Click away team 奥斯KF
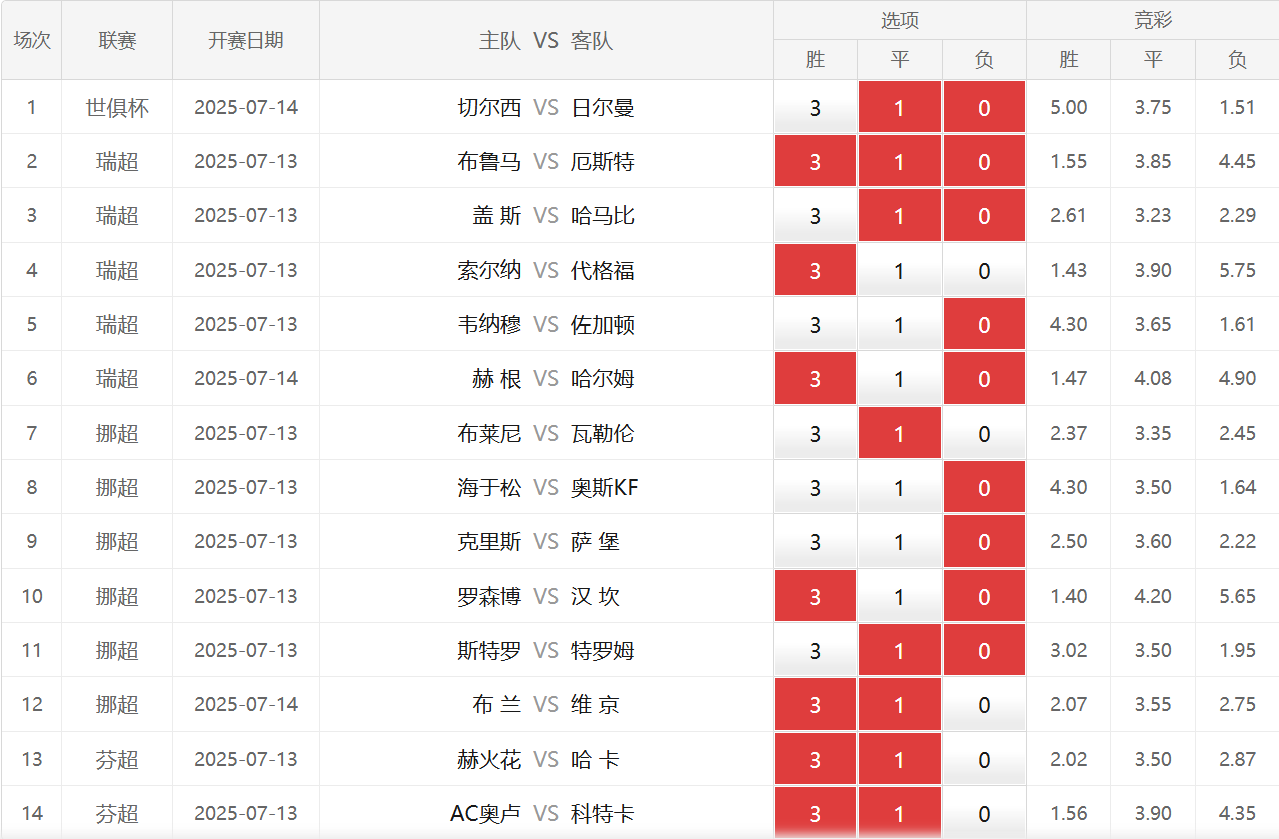1279x839 pixels. (604, 487)
